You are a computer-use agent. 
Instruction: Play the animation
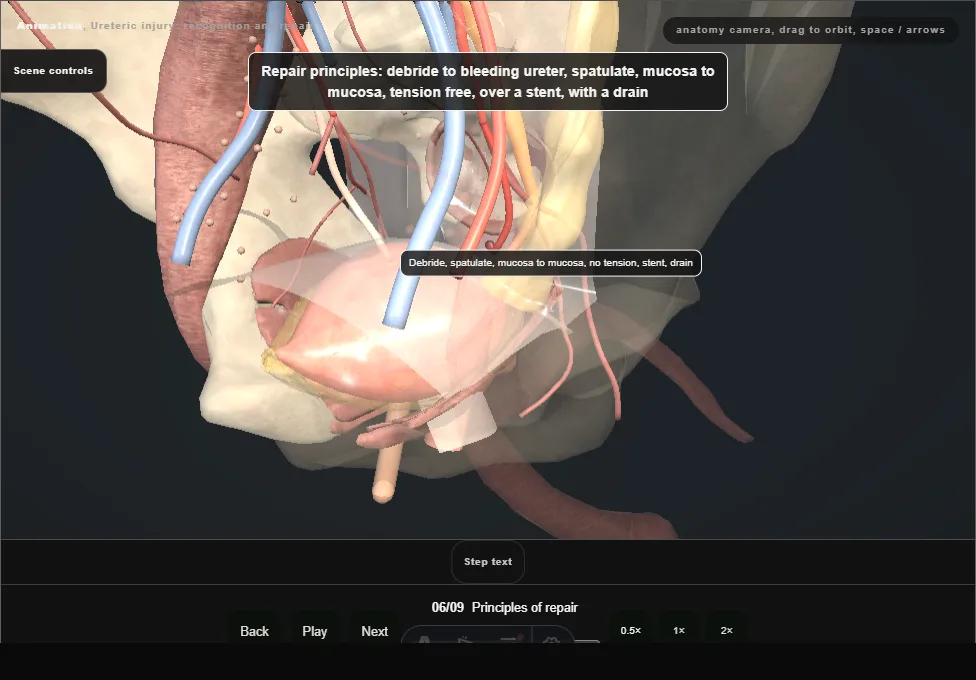[315, 631]
